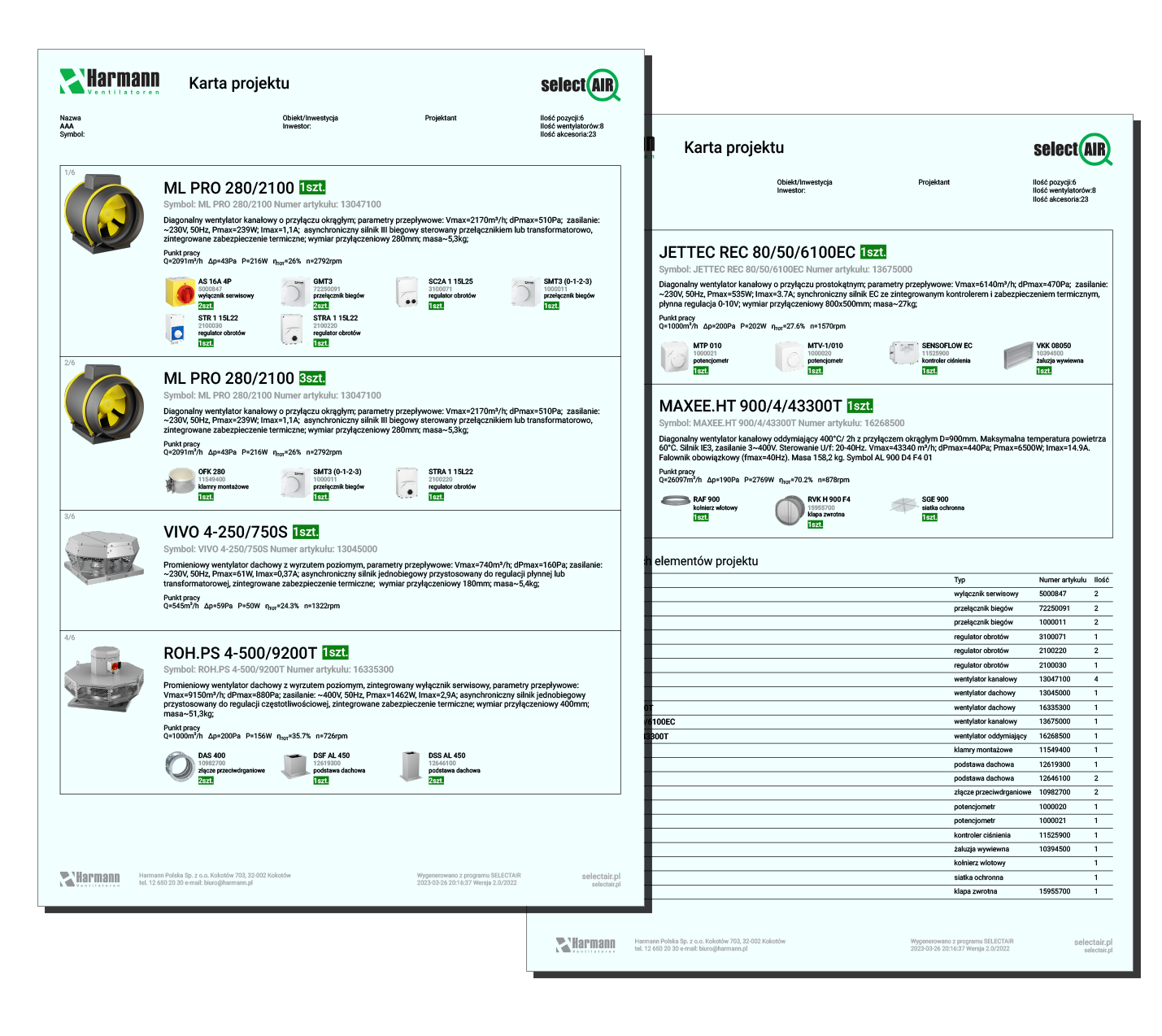Viewport: 1162px width, 1036px height.
Task: Click the GMT3 speed switch picture
Action: pyautogui.click(x=294, y=292)
